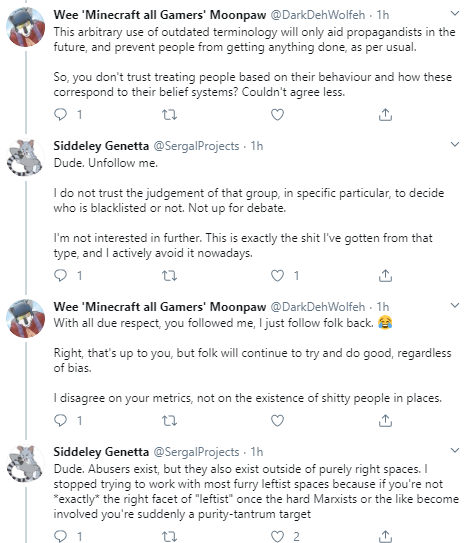The width and height of the screenshot is (465, 543).
Task: Open the Siddeley Genetta display name in the last tweet
Action: 101,452
